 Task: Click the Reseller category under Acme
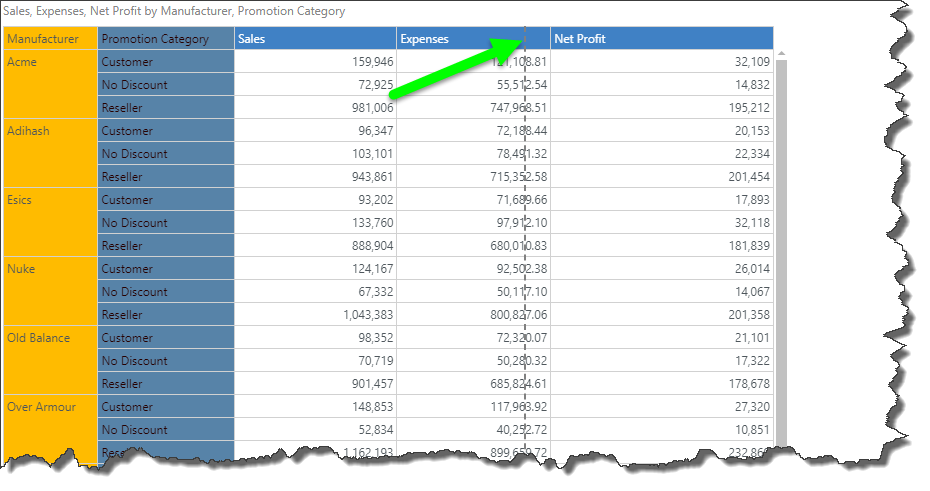(x=165, y=108)
